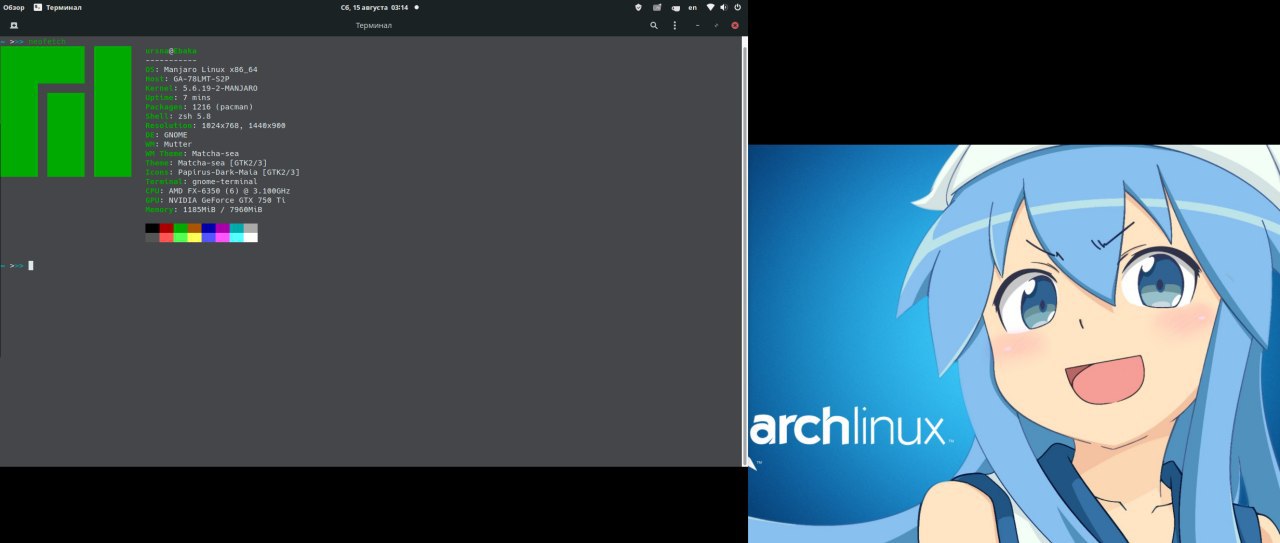Click the typed neofetch command
Screen dimensions: 1280x543
47,41
